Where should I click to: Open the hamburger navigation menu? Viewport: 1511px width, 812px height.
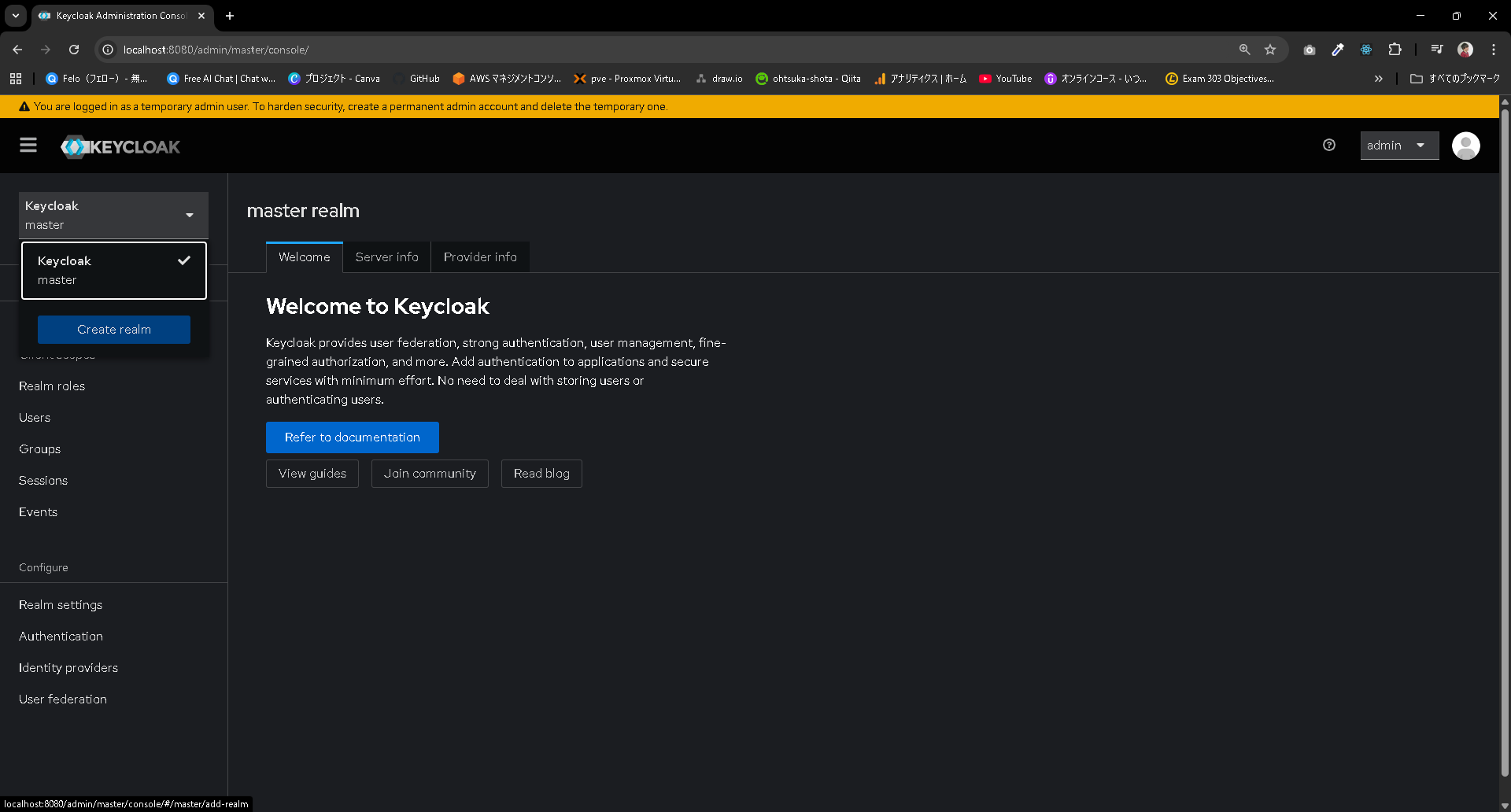pos(28,146)
